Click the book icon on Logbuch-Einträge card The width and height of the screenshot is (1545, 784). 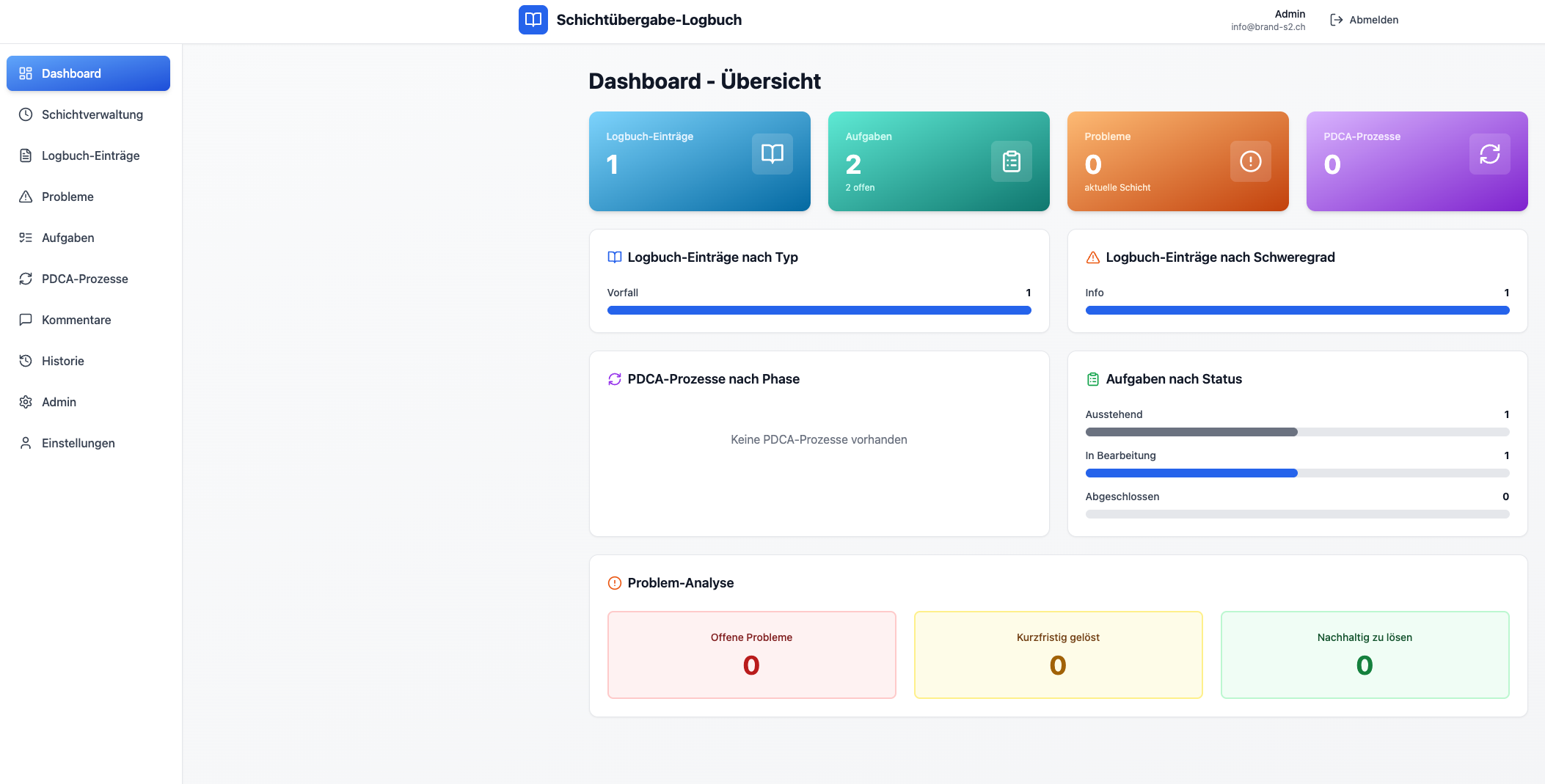(x=772, y=154)
